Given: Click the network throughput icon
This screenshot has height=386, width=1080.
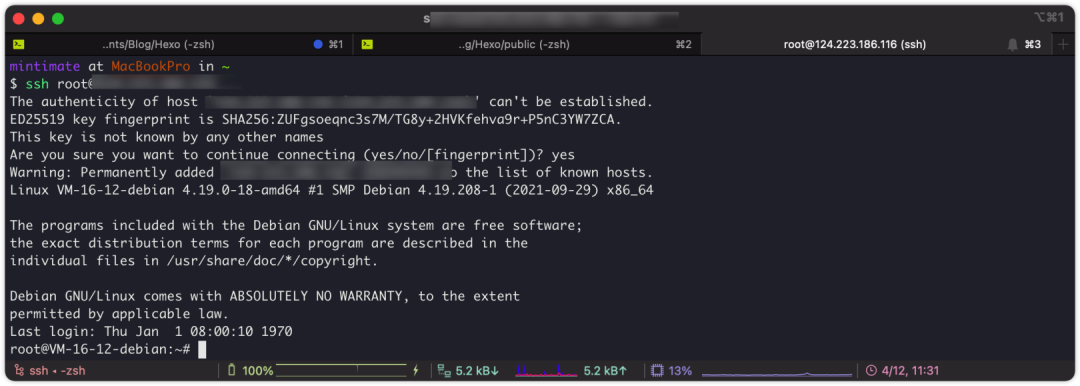Looking at the screenshot, I should [444, 371].
